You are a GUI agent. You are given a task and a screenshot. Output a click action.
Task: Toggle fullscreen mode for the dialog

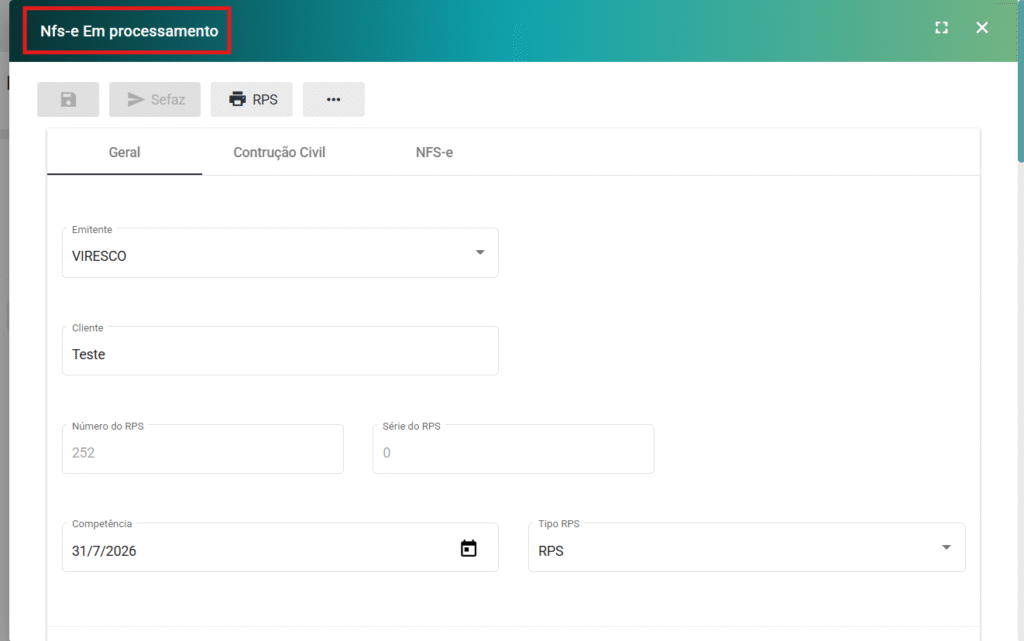click(x=941, y=27)
